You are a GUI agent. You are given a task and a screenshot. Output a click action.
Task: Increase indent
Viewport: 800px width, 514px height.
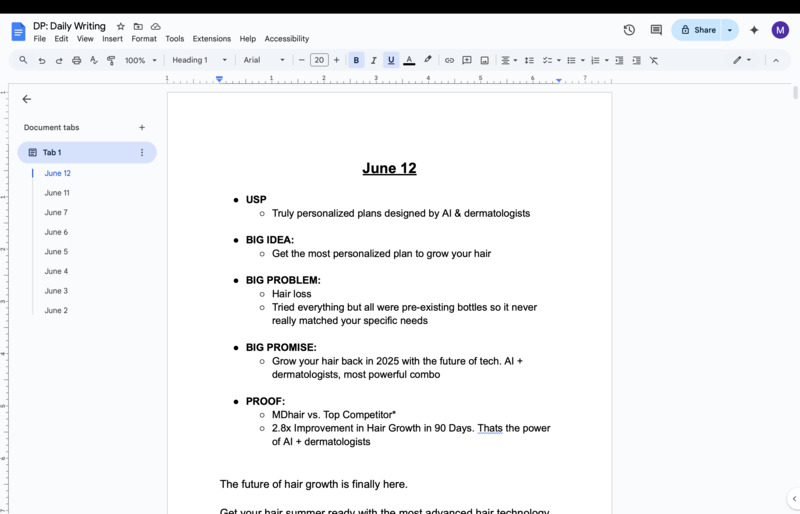[x=636, y=60]
